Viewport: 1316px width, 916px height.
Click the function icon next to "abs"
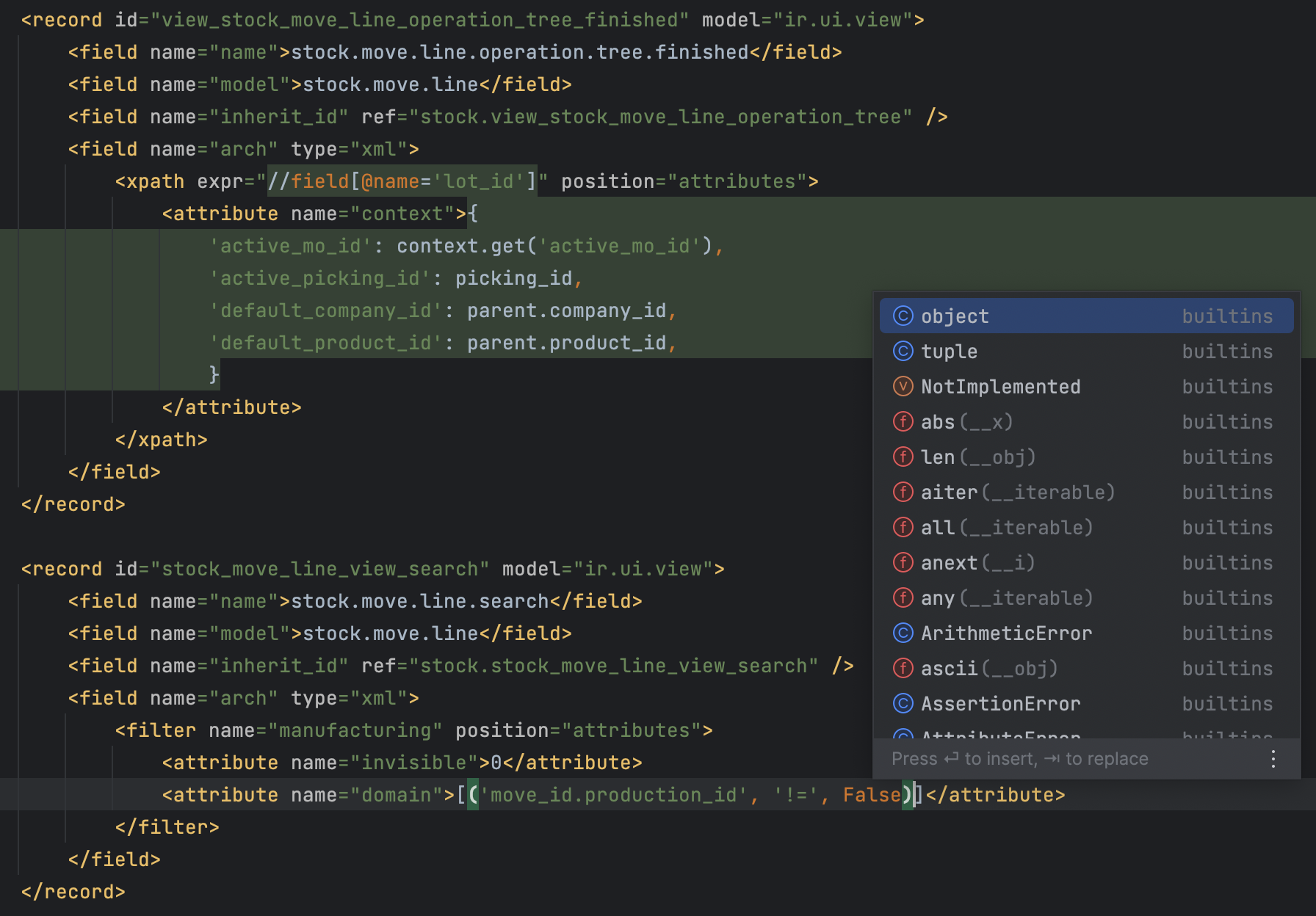tap(903, 421)
